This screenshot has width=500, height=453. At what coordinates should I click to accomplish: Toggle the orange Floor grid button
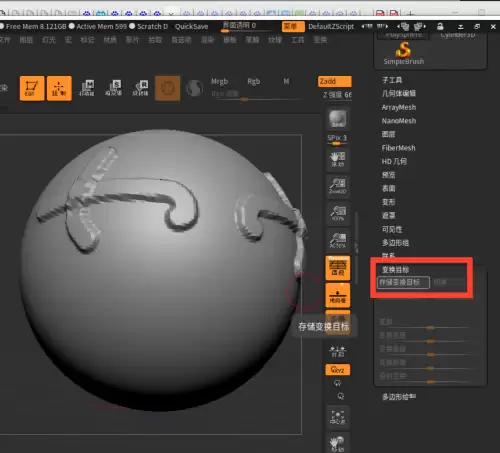(338, 295)
